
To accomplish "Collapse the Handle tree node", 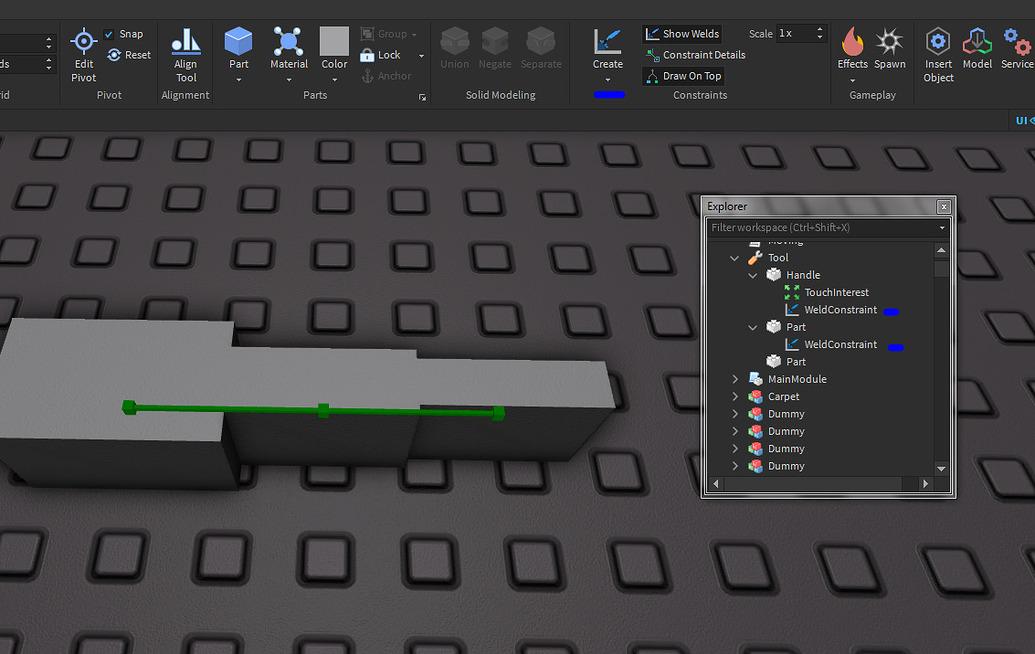I will pyautogui.click(x=752, y=275).
